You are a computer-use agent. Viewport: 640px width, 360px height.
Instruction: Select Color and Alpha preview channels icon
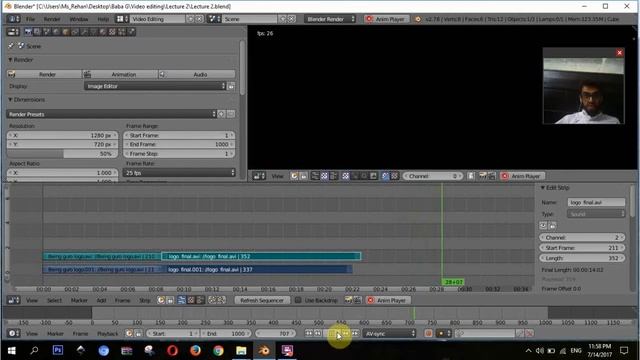point(385,176)
